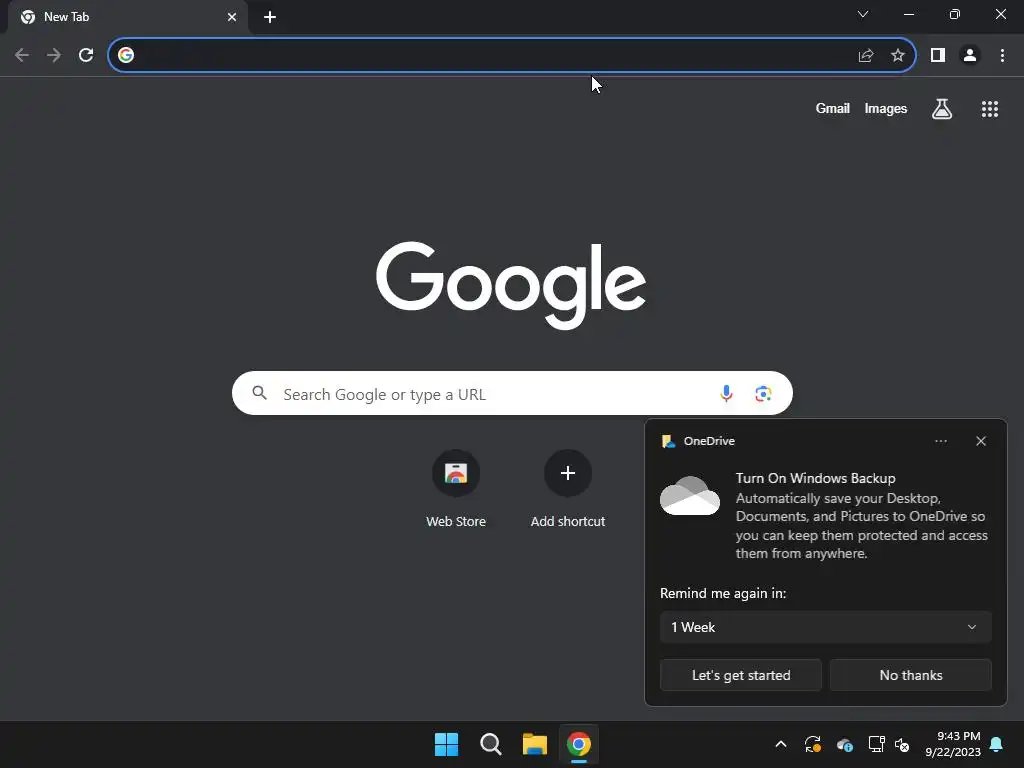Close the New Tab tab

point(232,17)
